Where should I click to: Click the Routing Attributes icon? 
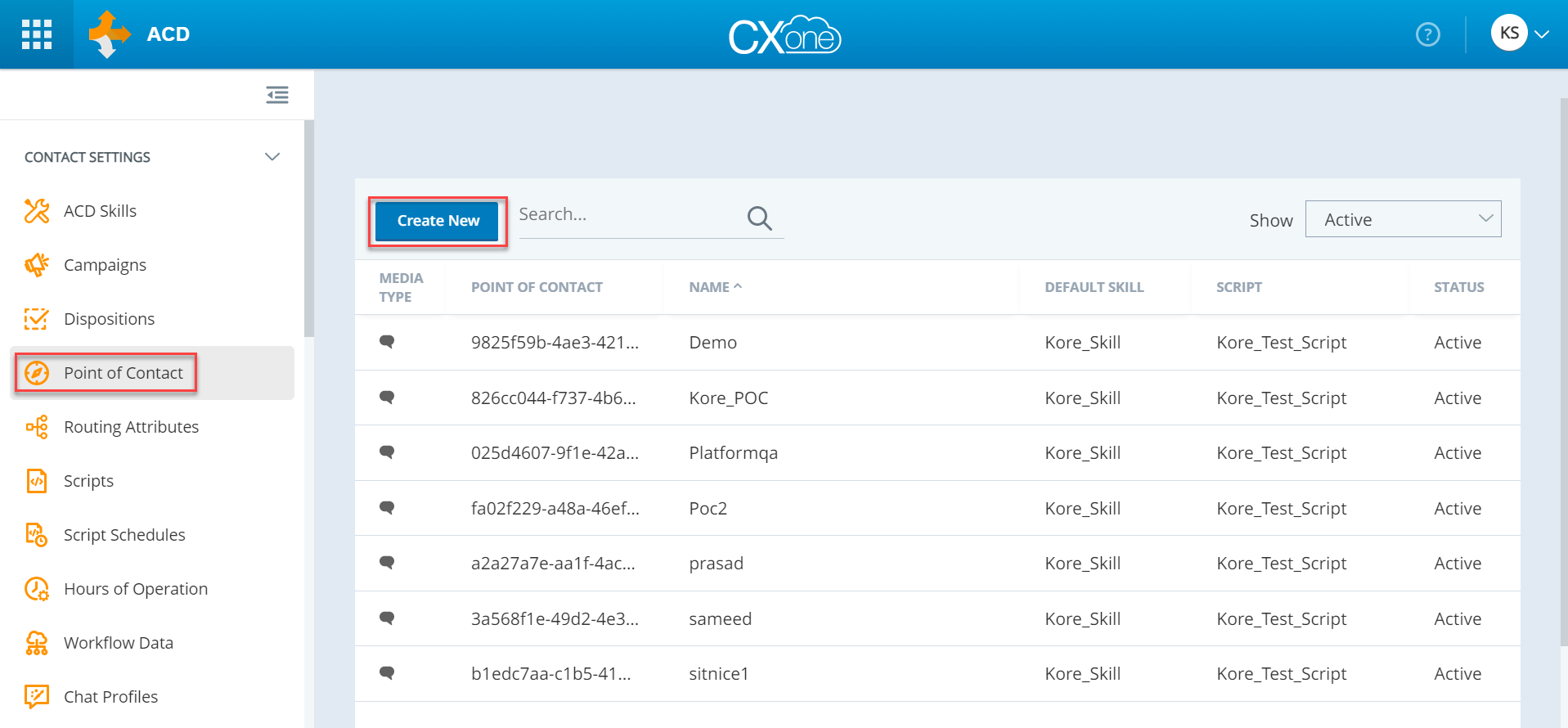[37, 427]
